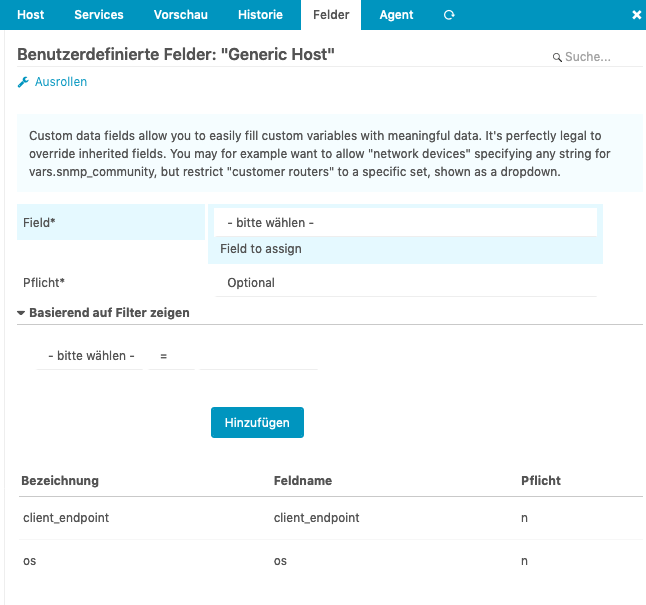
Task: Click the Ausrollen link
Action: tap(61, 82)
